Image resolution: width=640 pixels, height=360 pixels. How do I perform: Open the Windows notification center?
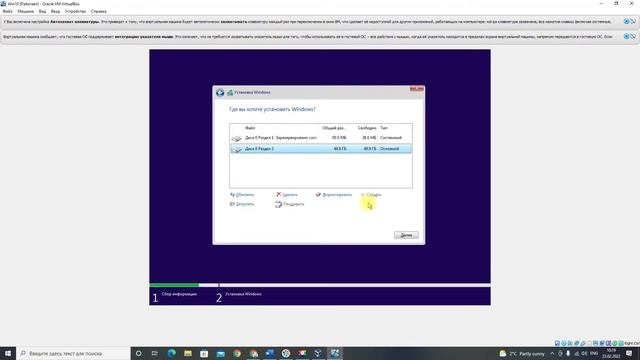(x=629, y=353)
